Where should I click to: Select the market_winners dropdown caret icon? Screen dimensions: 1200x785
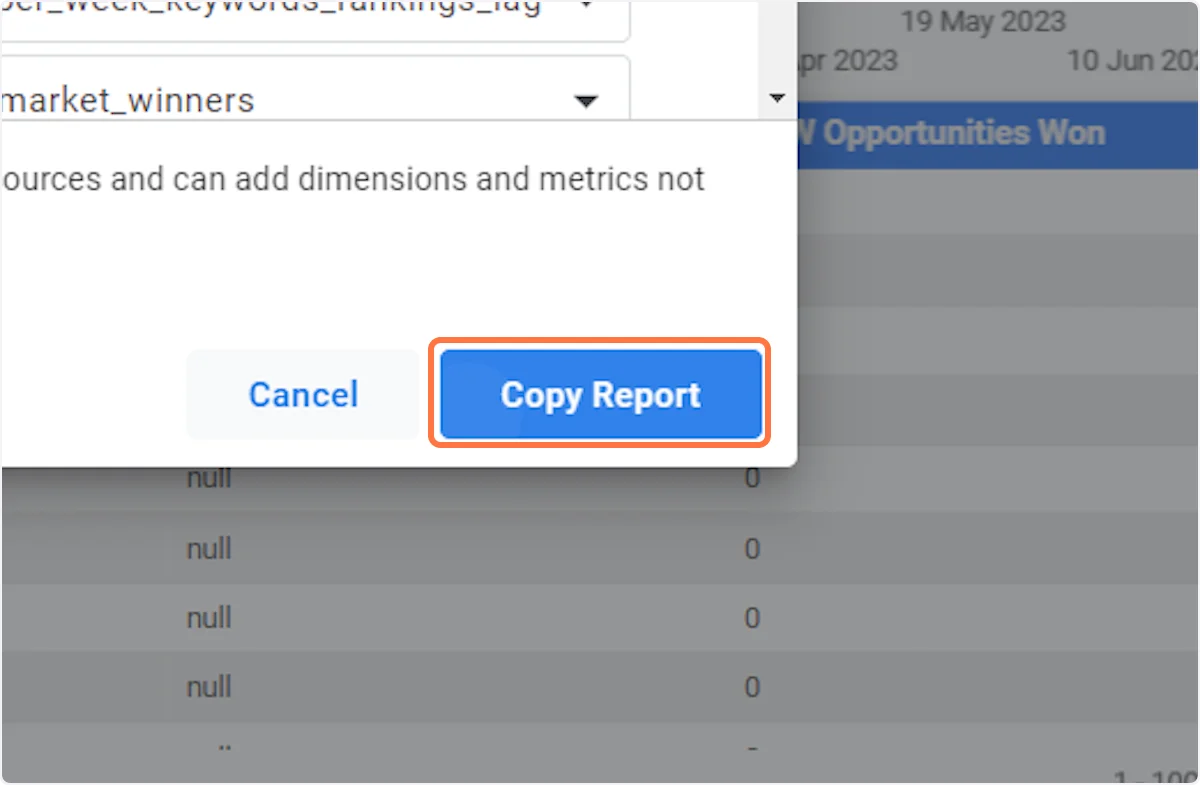(x=587, y=99)
